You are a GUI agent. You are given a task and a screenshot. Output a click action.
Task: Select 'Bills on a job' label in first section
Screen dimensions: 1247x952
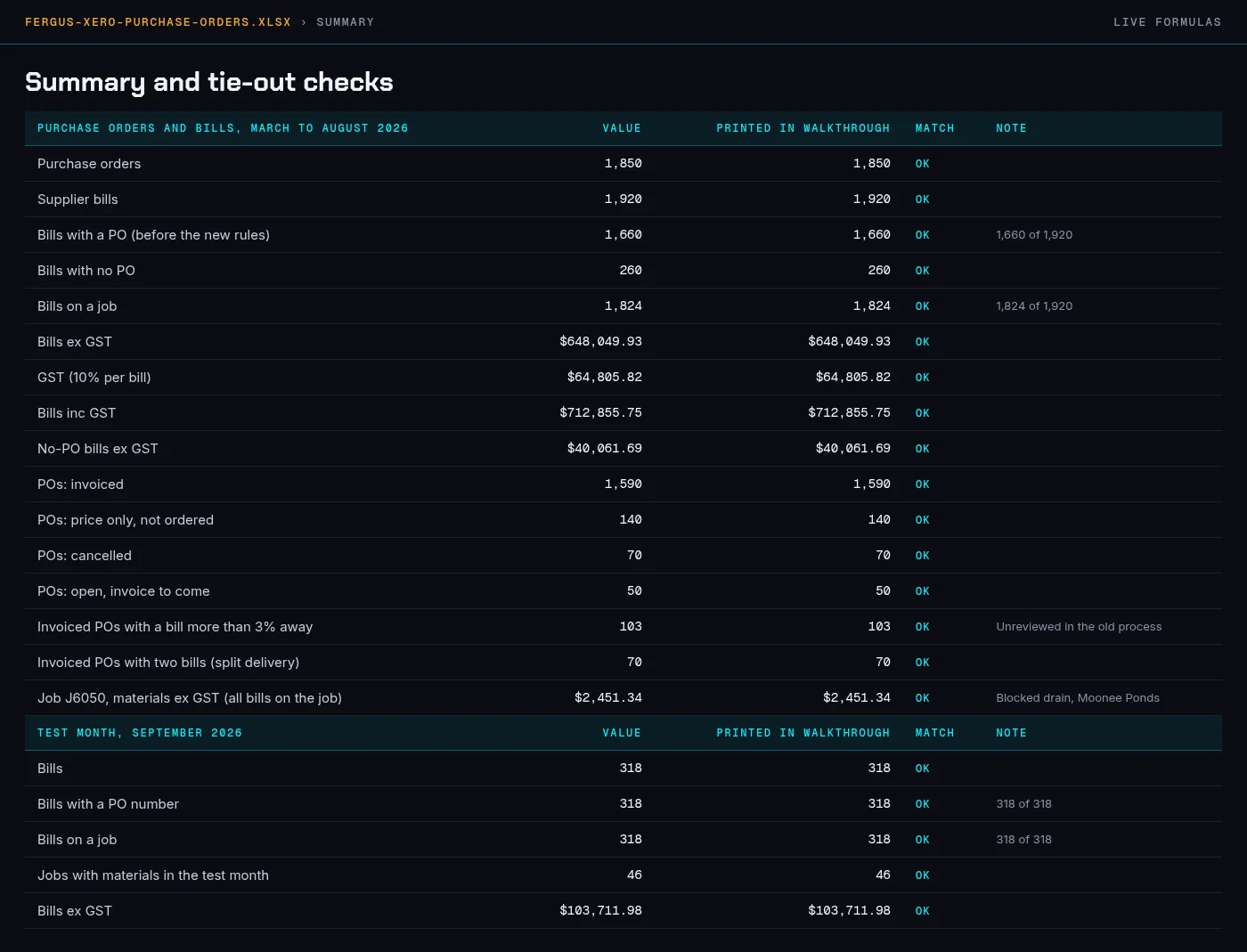(77, 306)
